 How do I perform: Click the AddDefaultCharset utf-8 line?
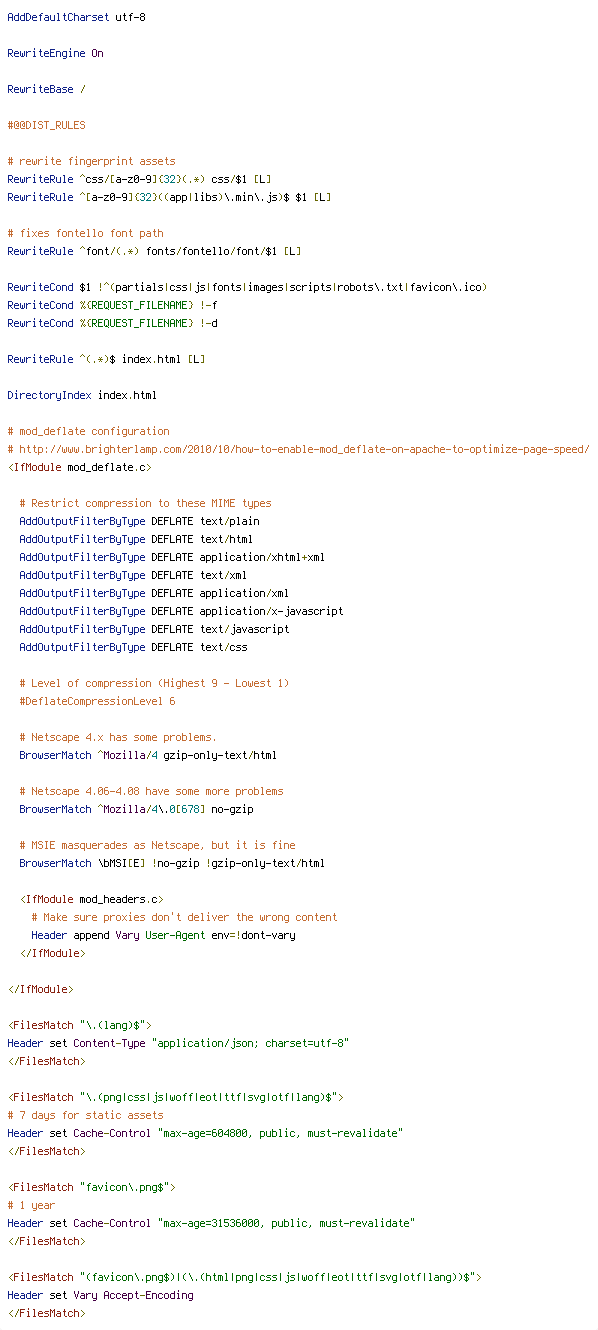pos(76,17)
